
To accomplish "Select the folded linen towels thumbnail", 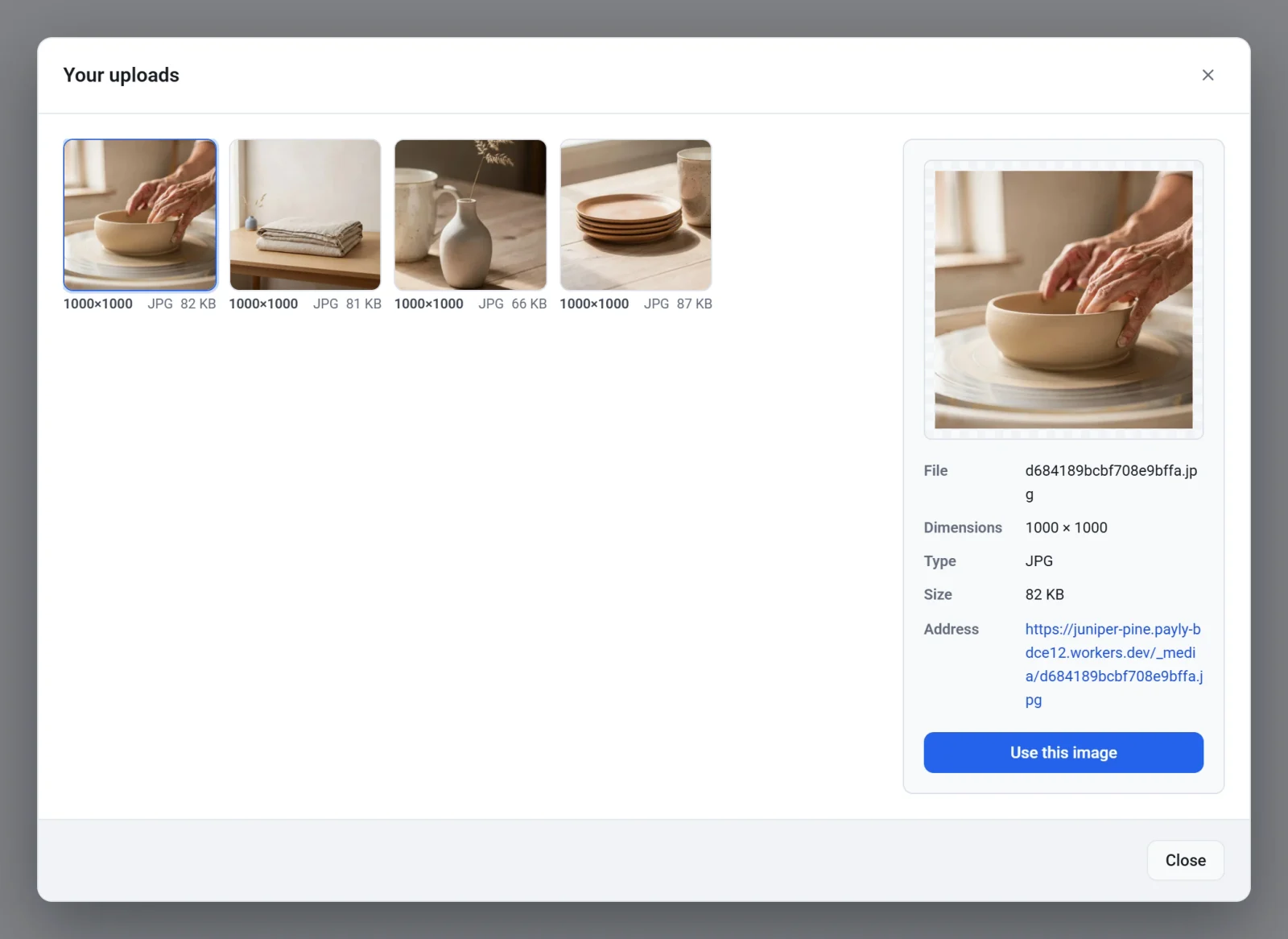I will pyautogui.click(x=305, y=215).
